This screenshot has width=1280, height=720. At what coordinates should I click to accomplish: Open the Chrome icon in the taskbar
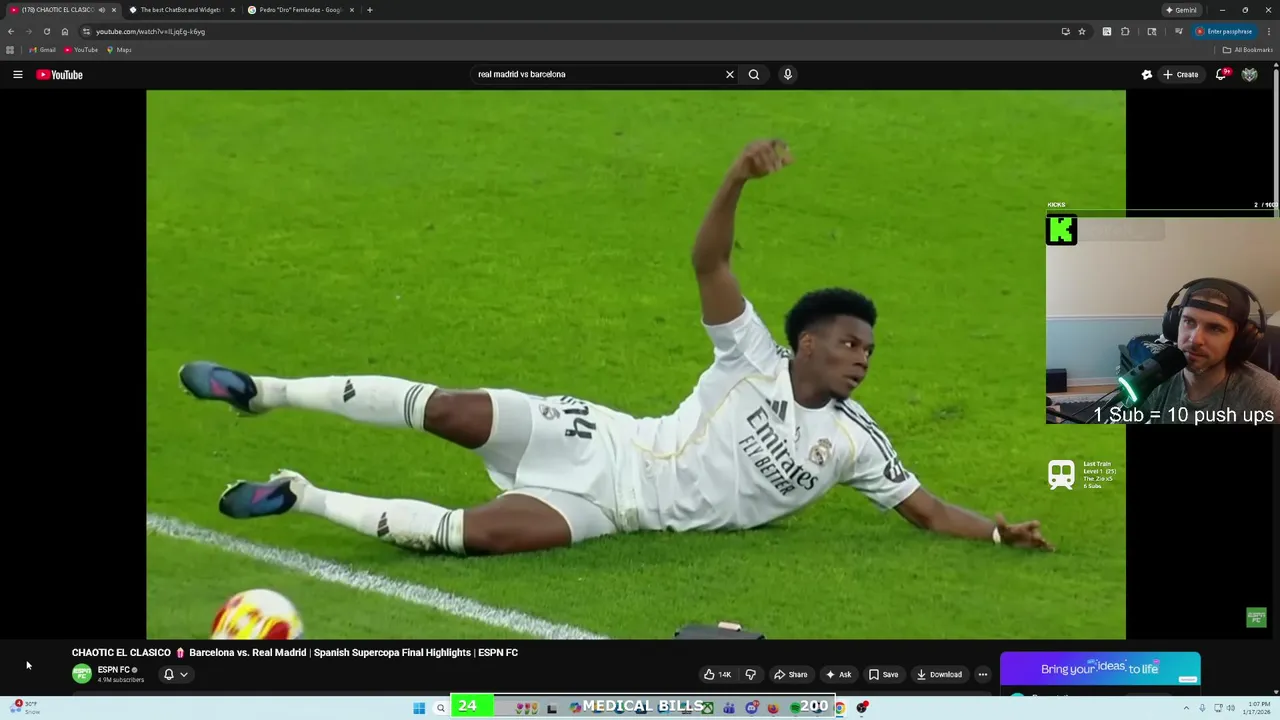point(840,708)
